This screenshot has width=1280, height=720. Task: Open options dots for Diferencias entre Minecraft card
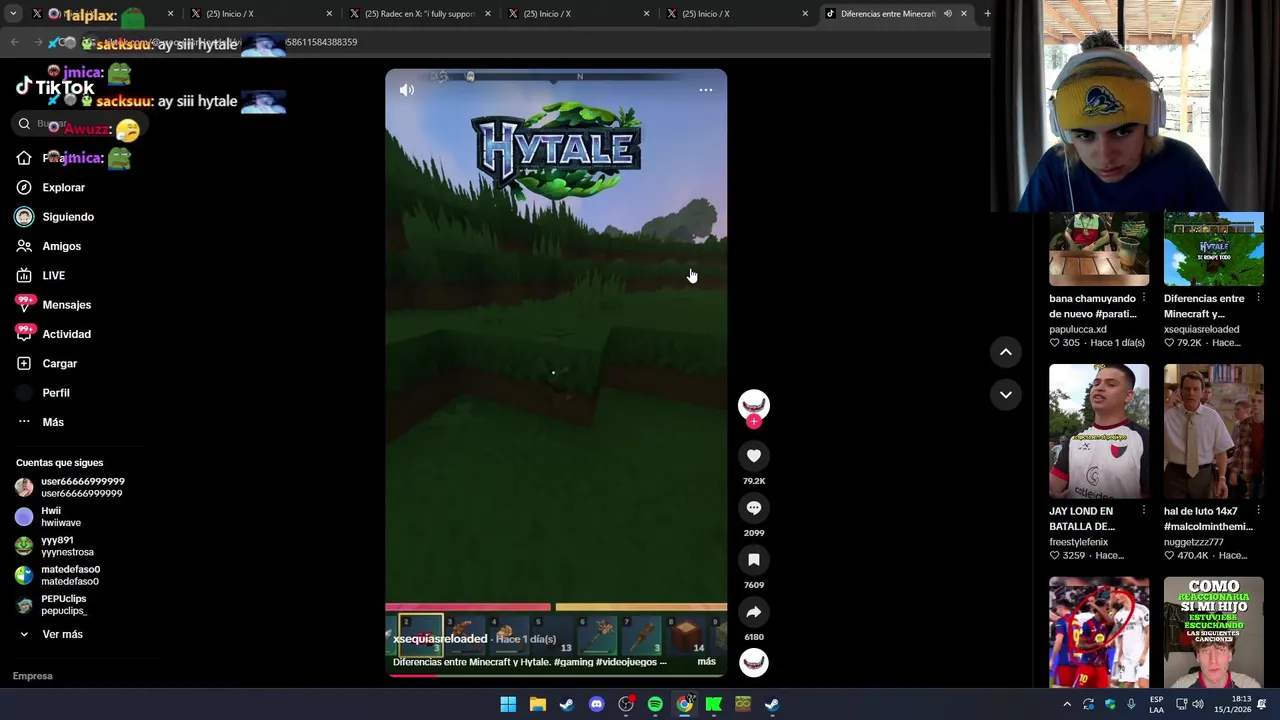coord(1258,298)
